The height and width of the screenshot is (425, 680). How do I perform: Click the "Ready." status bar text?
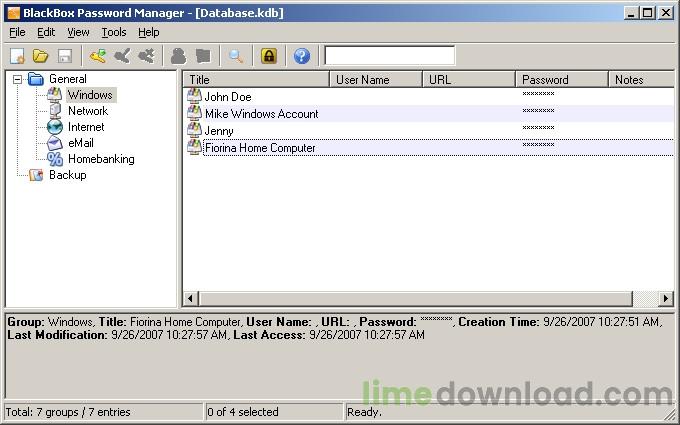[x=364, y=412]
